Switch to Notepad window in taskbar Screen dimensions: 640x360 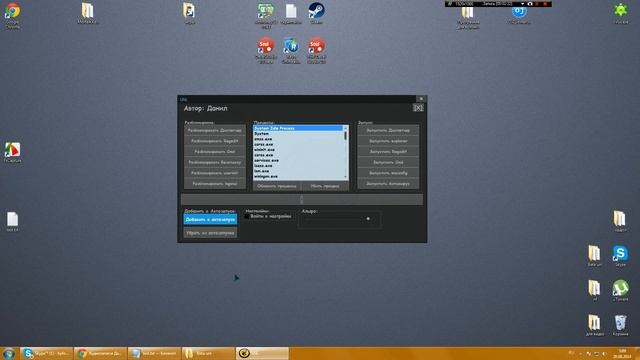coord(154,353)
